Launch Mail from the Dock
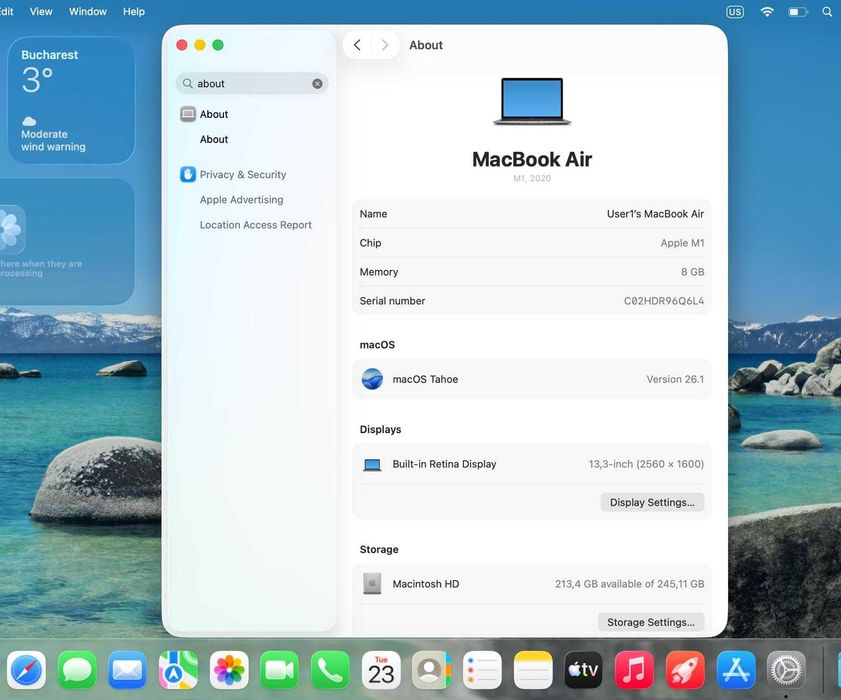The height and width of the screenshot is (700, 841). [127, 669]
